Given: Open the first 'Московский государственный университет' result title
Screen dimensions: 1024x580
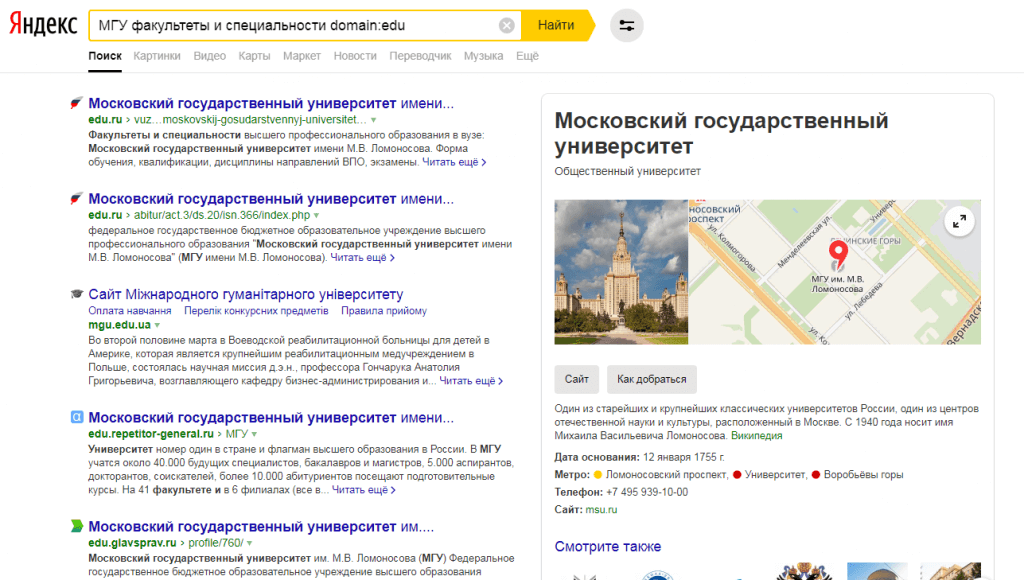Looking at the screenshot, I should click(271, 103).
